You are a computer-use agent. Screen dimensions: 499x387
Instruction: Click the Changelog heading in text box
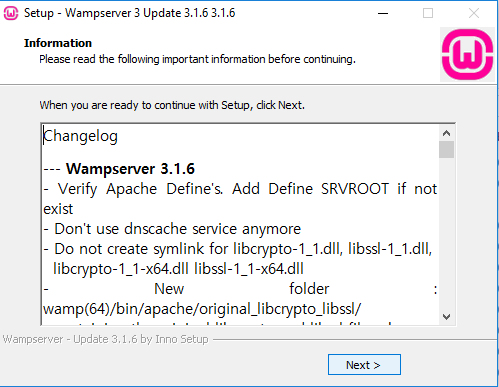80,136
